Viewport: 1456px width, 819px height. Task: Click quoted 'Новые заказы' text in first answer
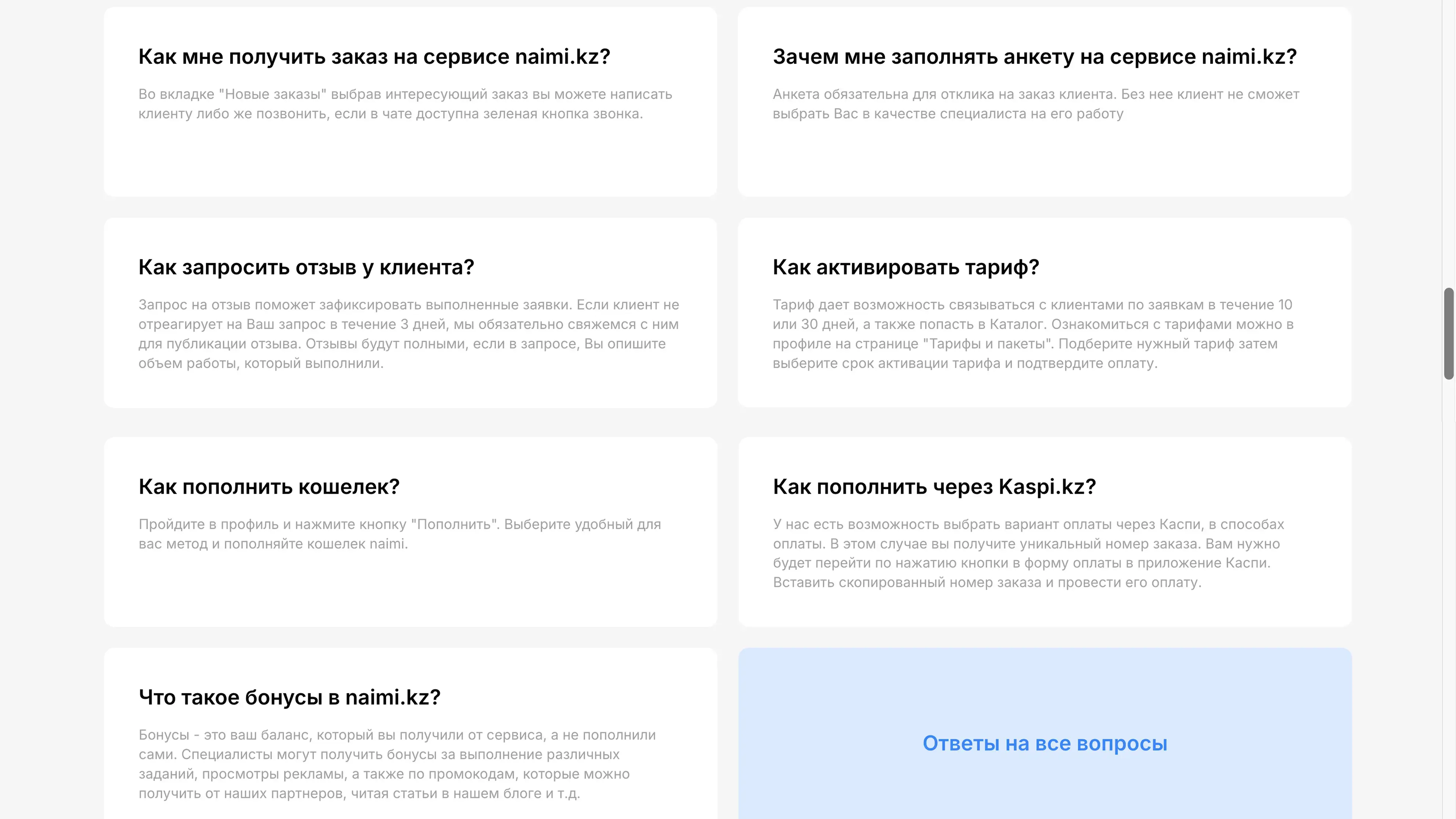point(273,94)
